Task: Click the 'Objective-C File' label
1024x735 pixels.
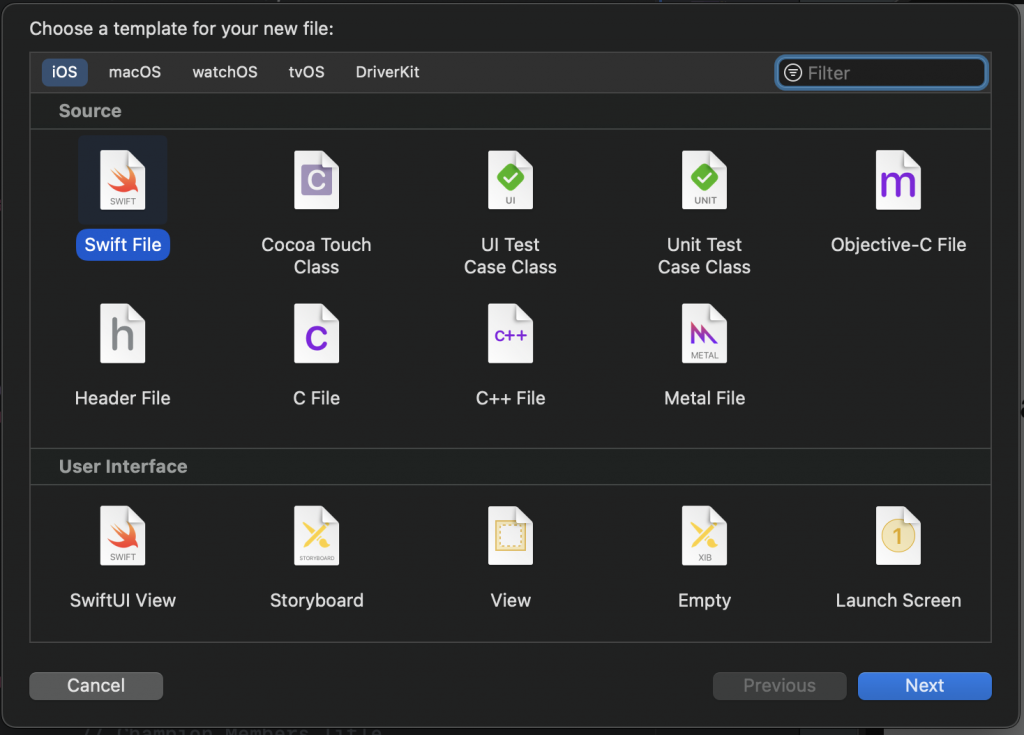Action: (x=899, y=245)
